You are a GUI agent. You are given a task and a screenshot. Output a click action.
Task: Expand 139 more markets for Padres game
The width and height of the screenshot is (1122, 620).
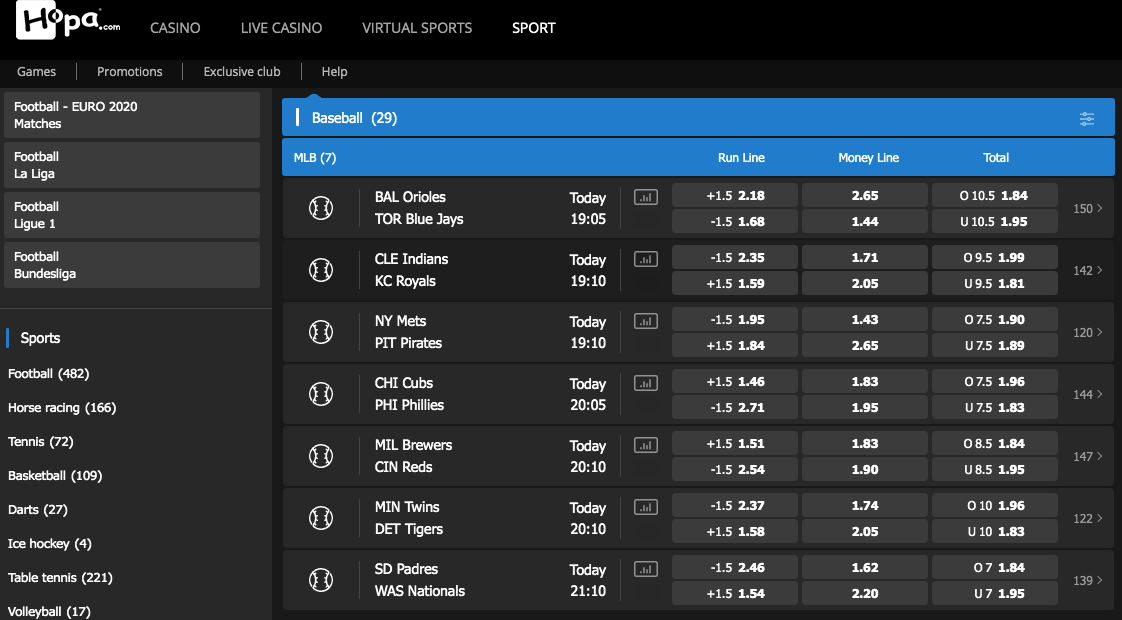click(x=1088, y=581)
